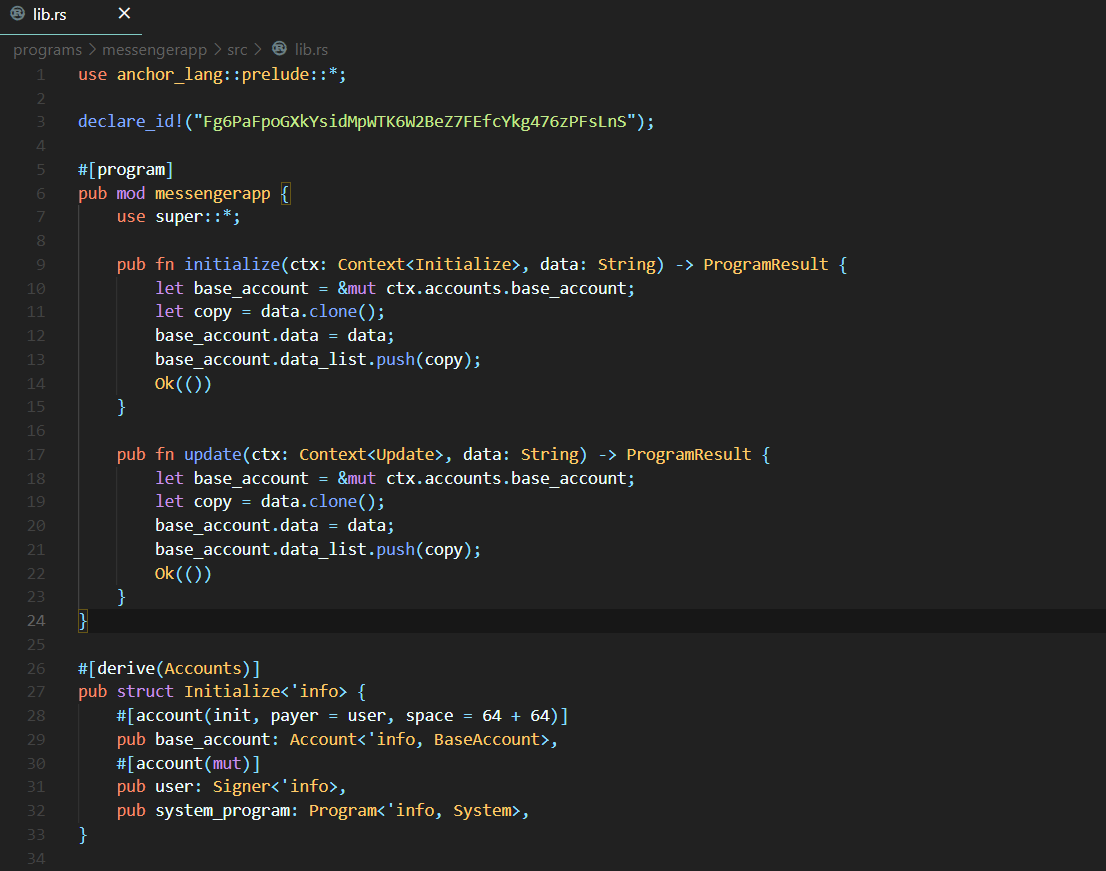Click the update function name
Screen dimensions: 1106x871
[x=212, y=455]
